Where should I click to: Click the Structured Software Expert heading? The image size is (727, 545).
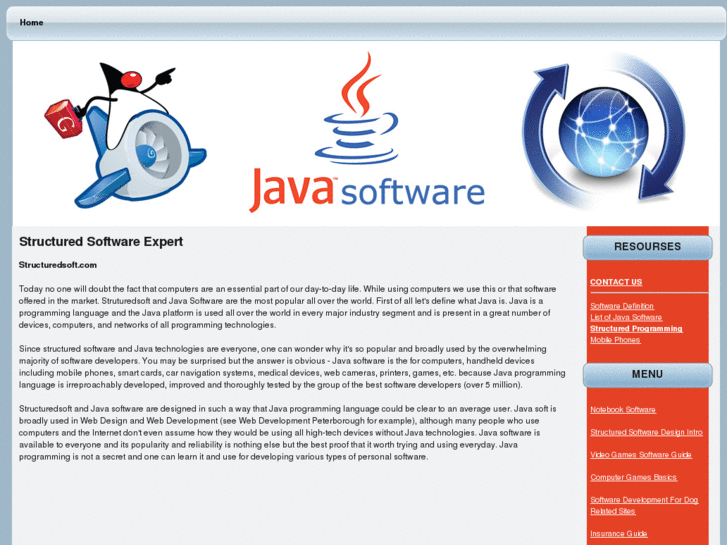point(101,242)
